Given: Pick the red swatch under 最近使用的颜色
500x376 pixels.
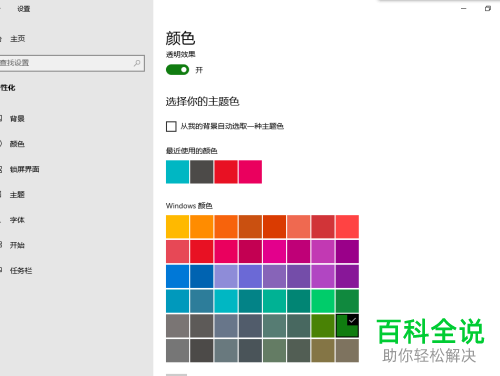Looking at the screenshot, I should pos(226,172).
